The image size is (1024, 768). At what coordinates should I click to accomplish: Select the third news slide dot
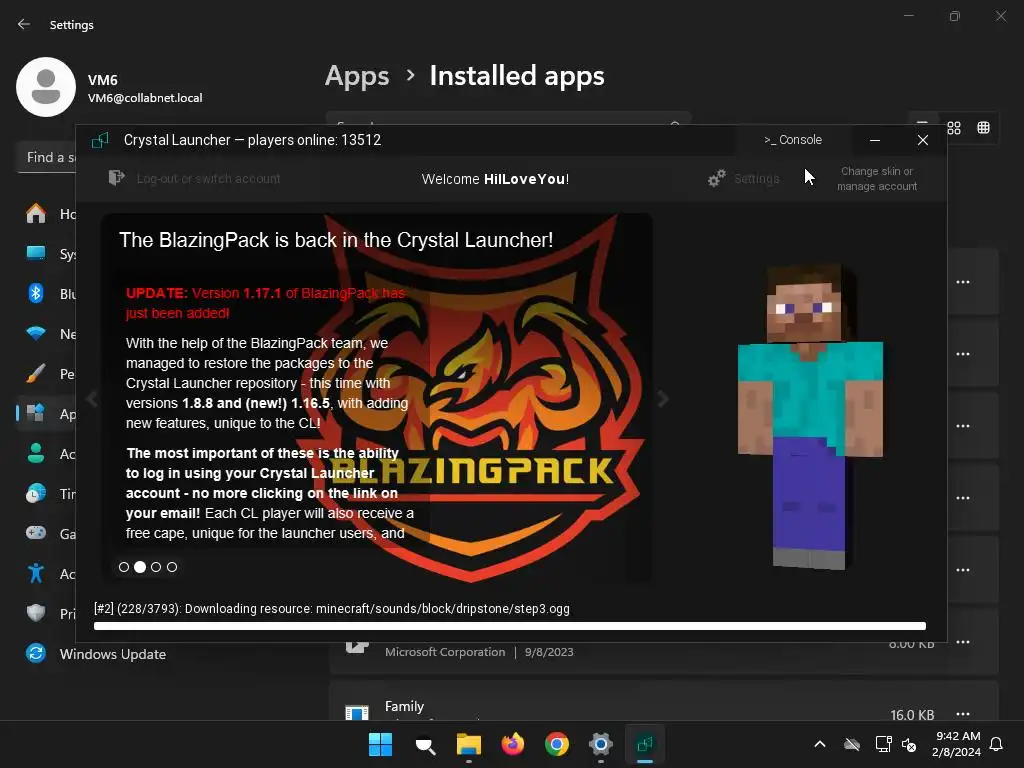pos(155,567)
